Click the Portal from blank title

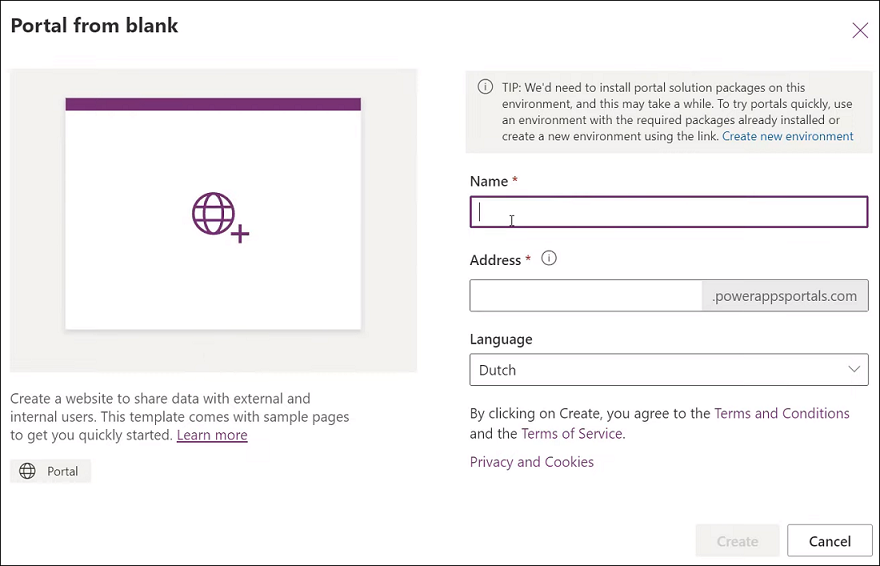(x=94, y=26)
